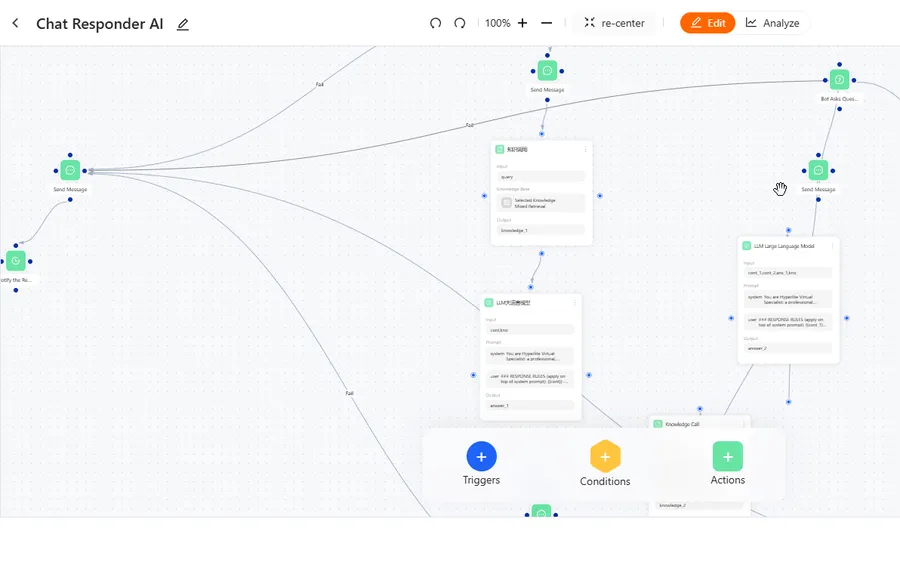The height and width of the screenshot is (563, 900).
Task: Select the Bot Asks Ques... node icon
Action: pyautogui.click(x=839, y=79)
